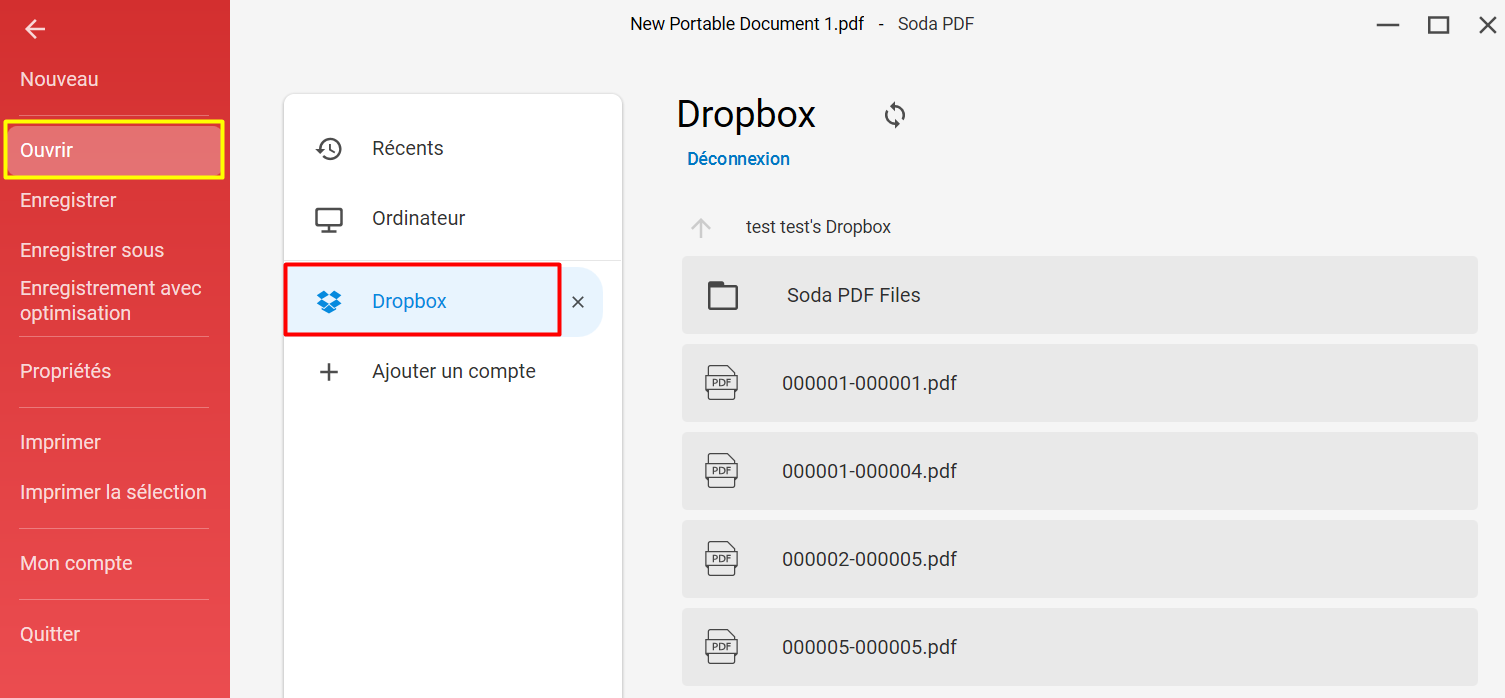1505x698 pixels.
Task: Click the test test's Dropbox path label
Action: [818, 227]
